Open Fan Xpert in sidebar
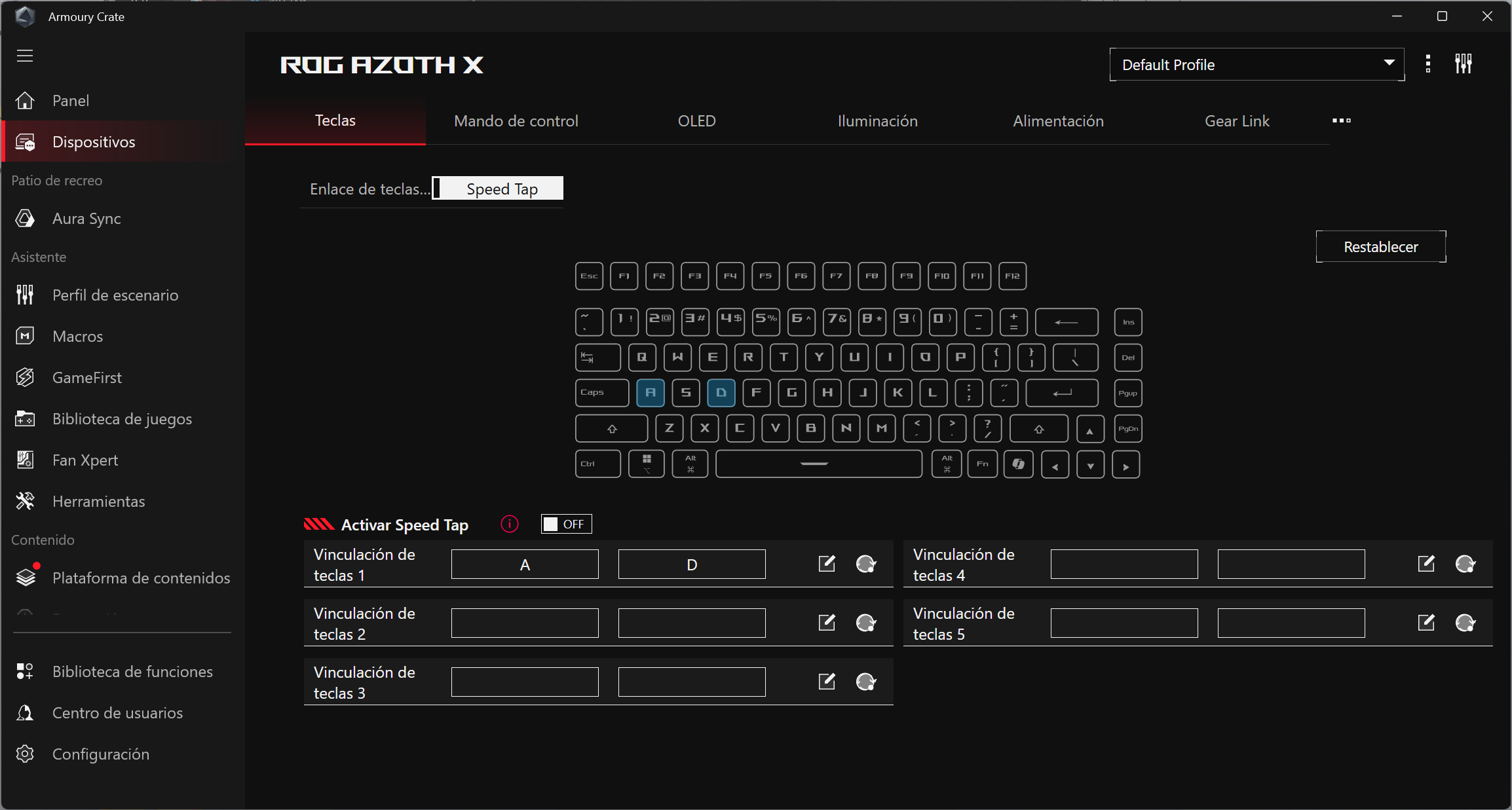The width and height of the screenshot is (1512, 810). coord(123,460)
